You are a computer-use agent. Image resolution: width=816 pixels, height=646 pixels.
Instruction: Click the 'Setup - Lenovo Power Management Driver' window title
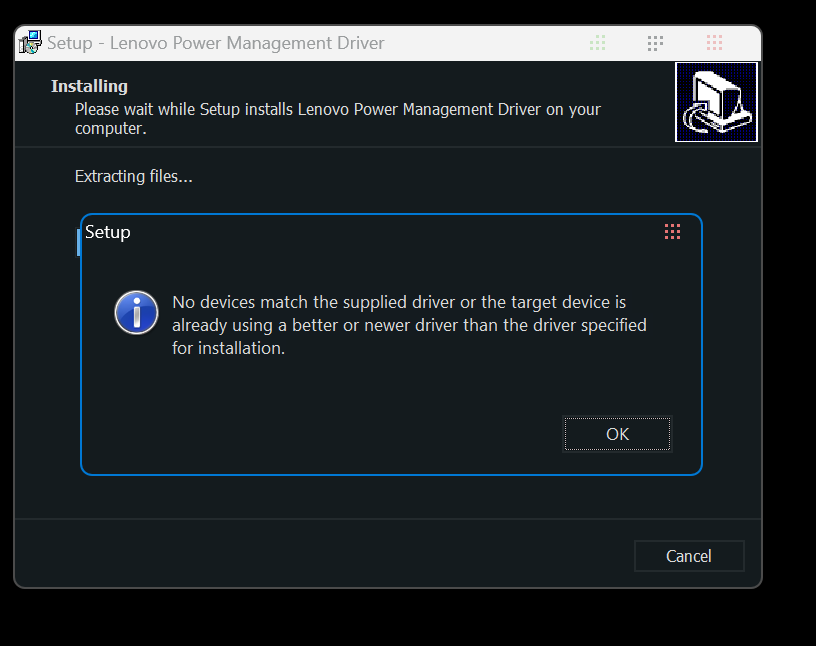(215, 43)
